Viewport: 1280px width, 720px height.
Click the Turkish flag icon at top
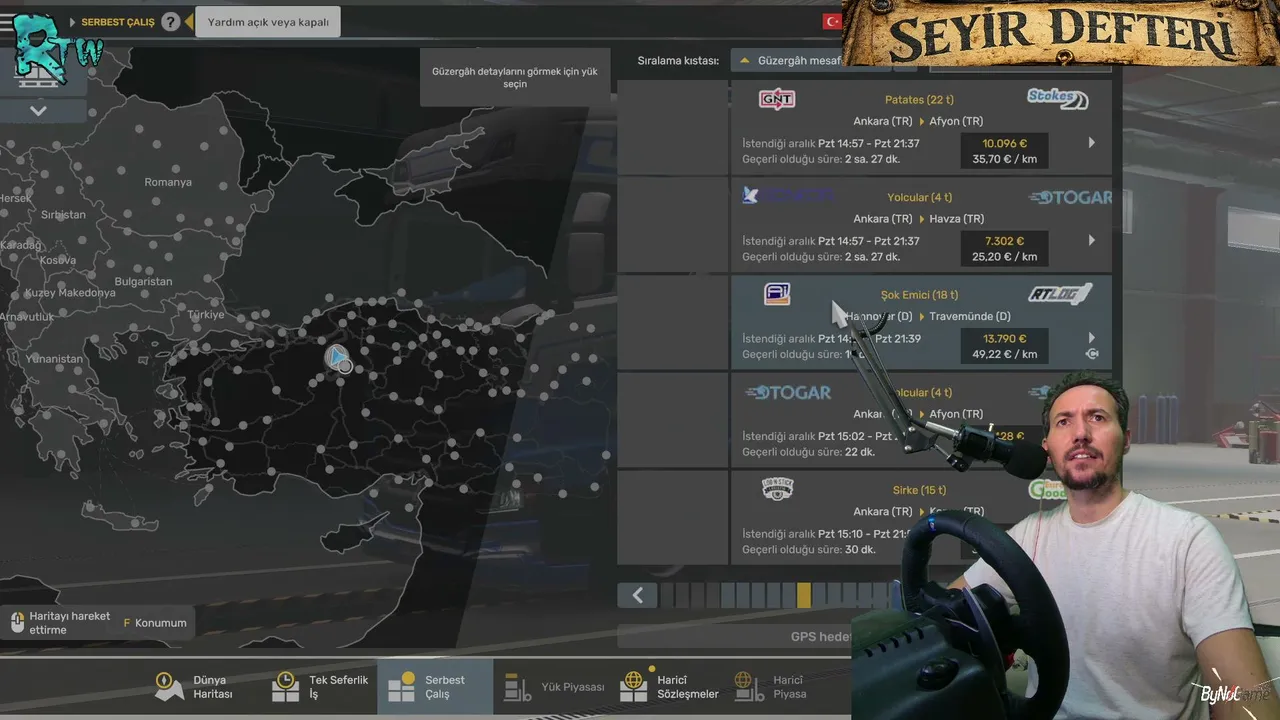832,21
